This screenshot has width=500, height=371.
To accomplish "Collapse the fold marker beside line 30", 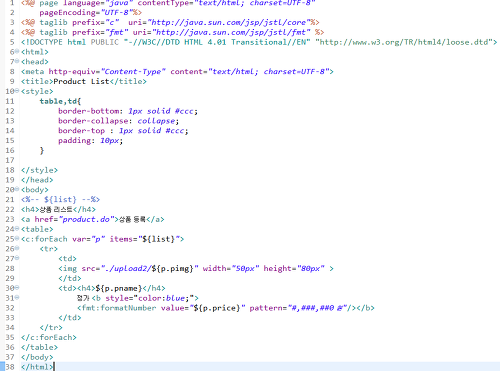I will tap(17, 288).
